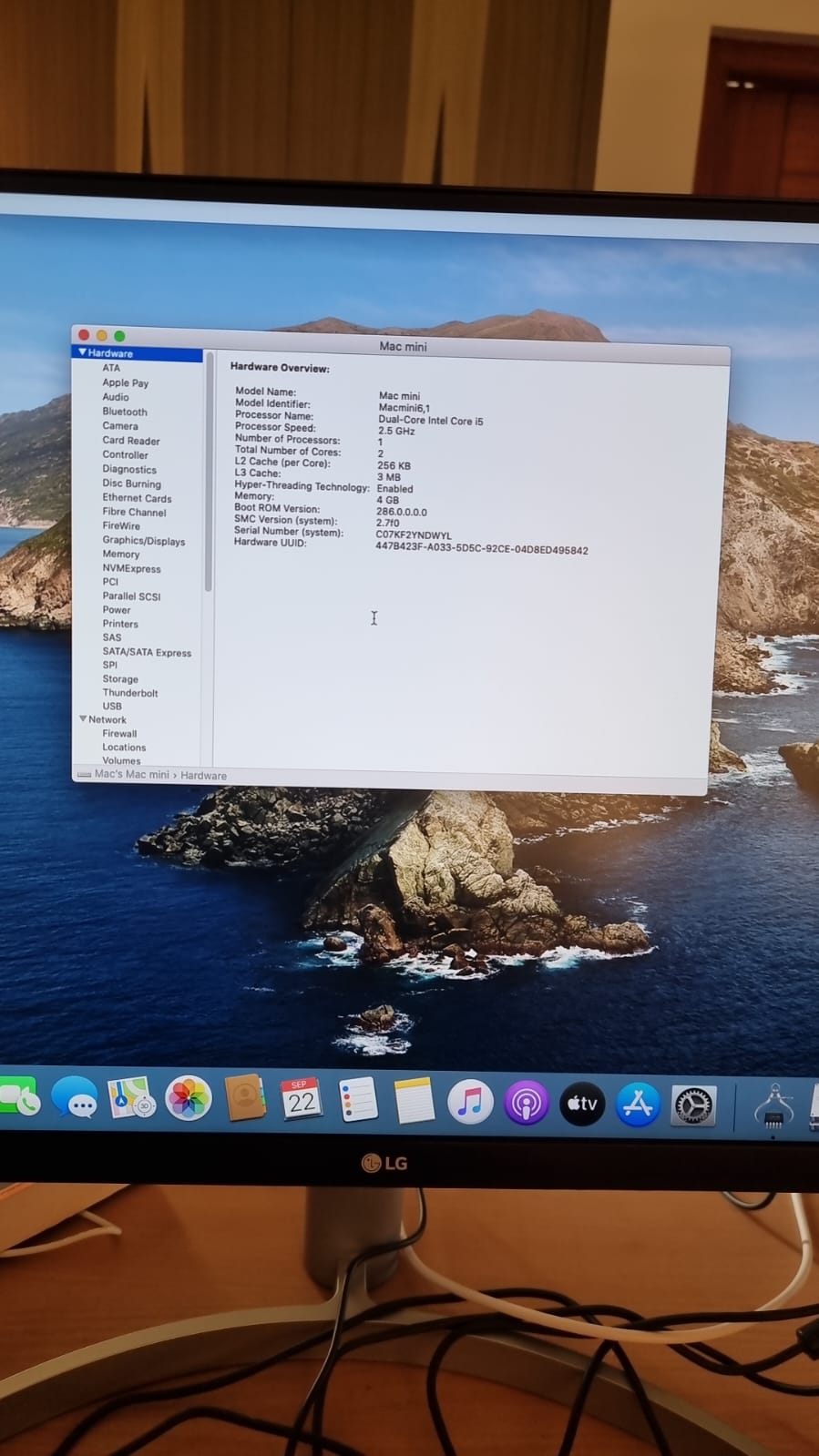Select Memory in the hardware list

[x=120, y=555]
